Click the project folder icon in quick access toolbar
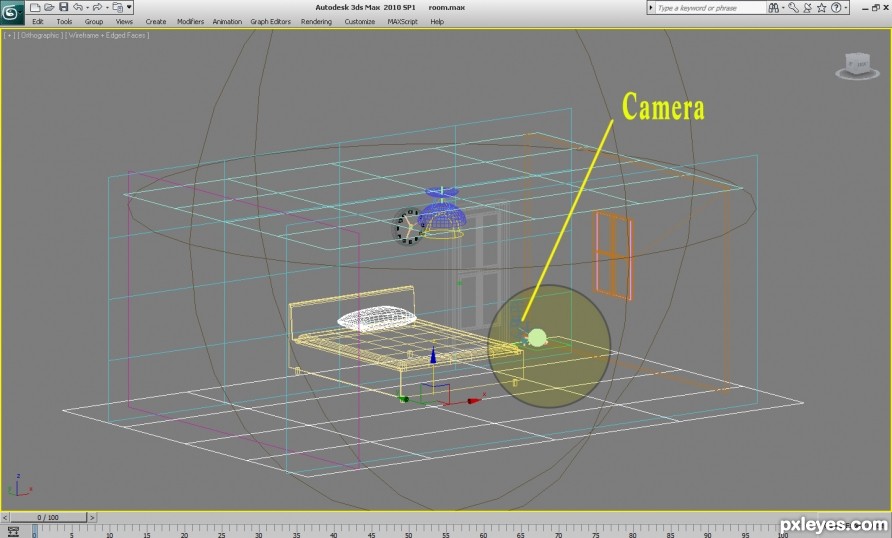Screen dimensions: 892x538 (x=117, y=7)
